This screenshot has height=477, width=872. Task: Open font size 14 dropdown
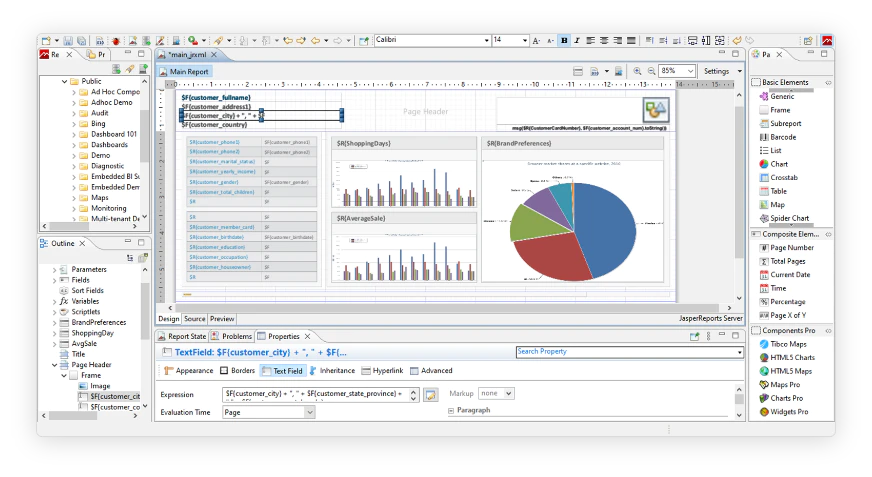click(524, 40)
